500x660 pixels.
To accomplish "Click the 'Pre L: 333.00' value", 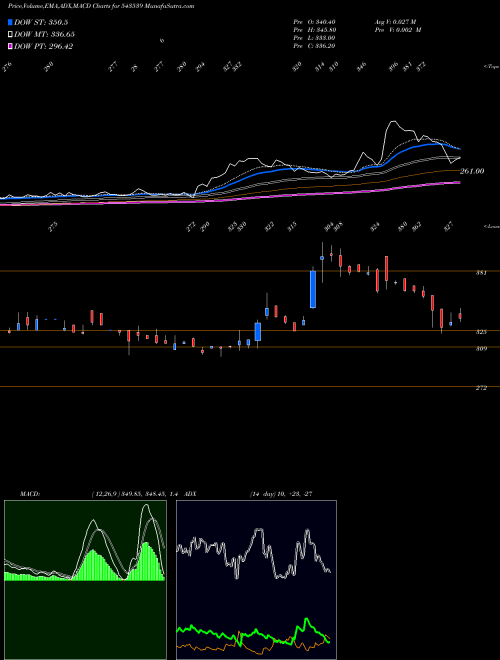I will click(x=314, y=38).
